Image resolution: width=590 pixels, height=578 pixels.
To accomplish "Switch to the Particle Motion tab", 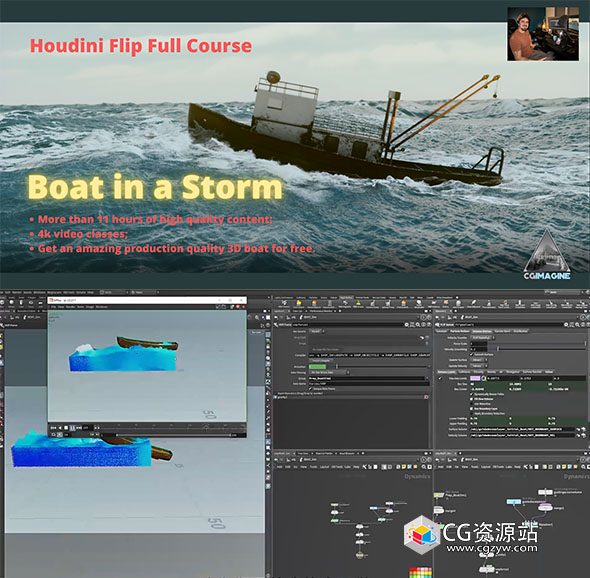I will click(460, 331).
